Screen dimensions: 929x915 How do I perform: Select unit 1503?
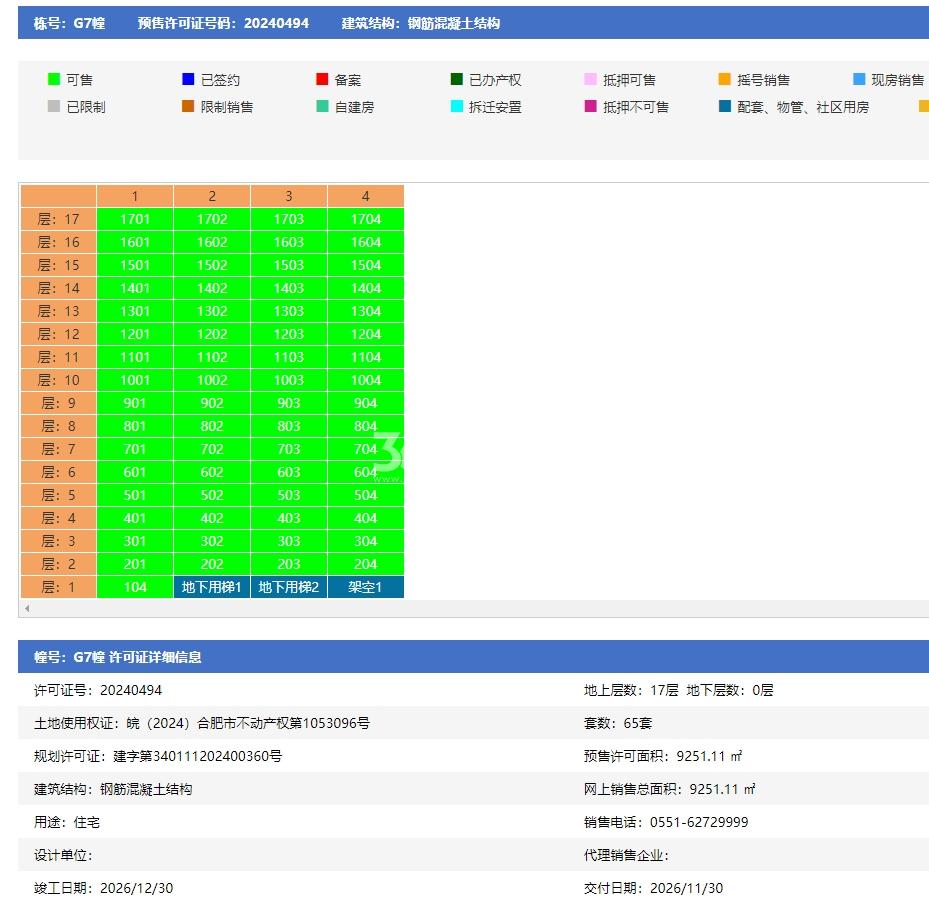coord(289,265)
